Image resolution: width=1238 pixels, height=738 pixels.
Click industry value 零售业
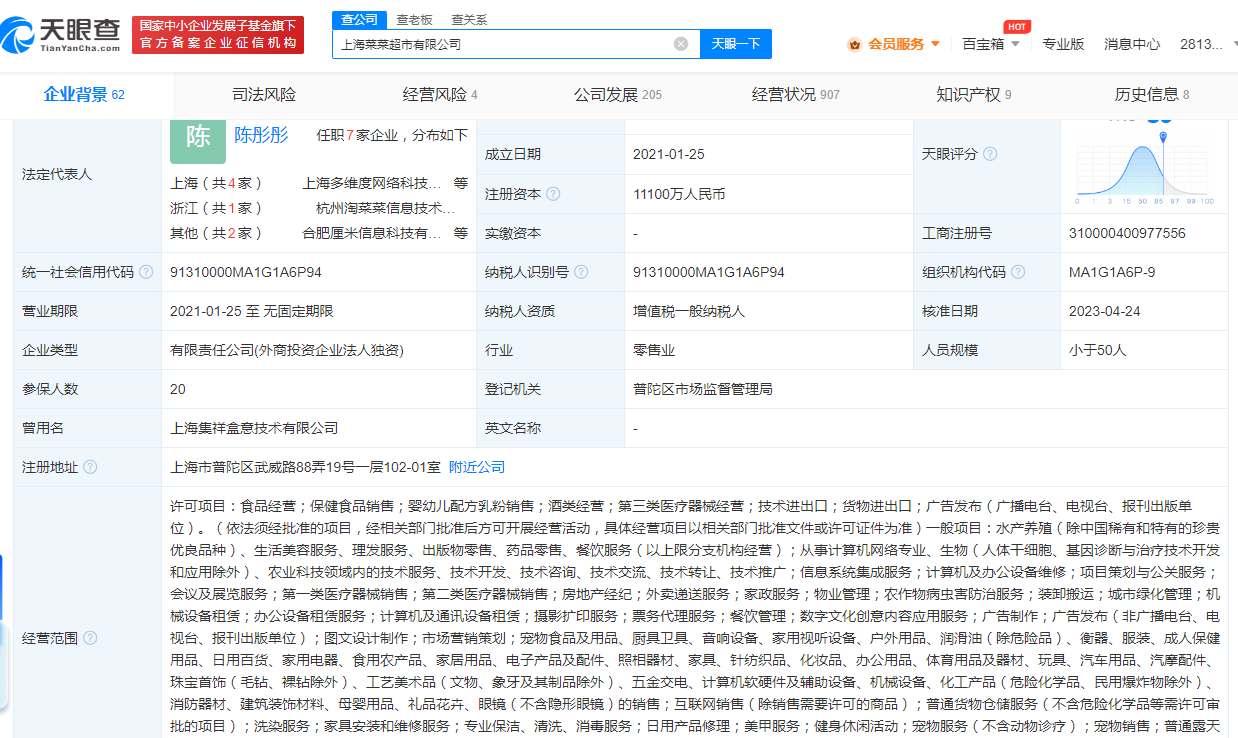[654, 350]
